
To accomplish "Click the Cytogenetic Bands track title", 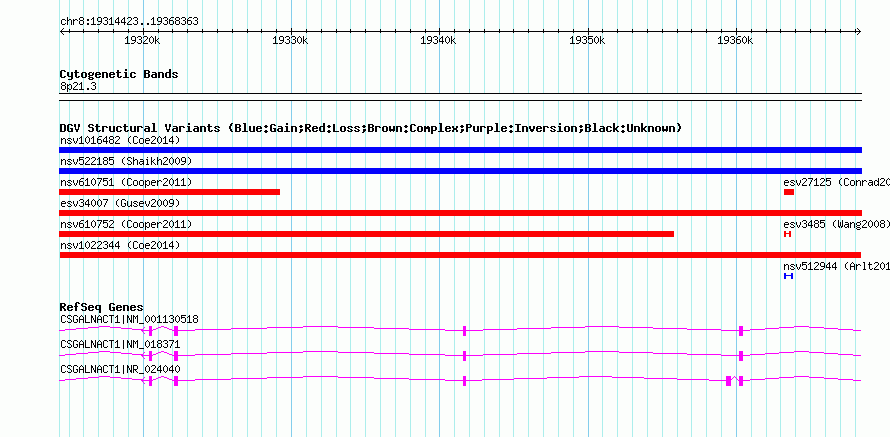I will 119,74.
